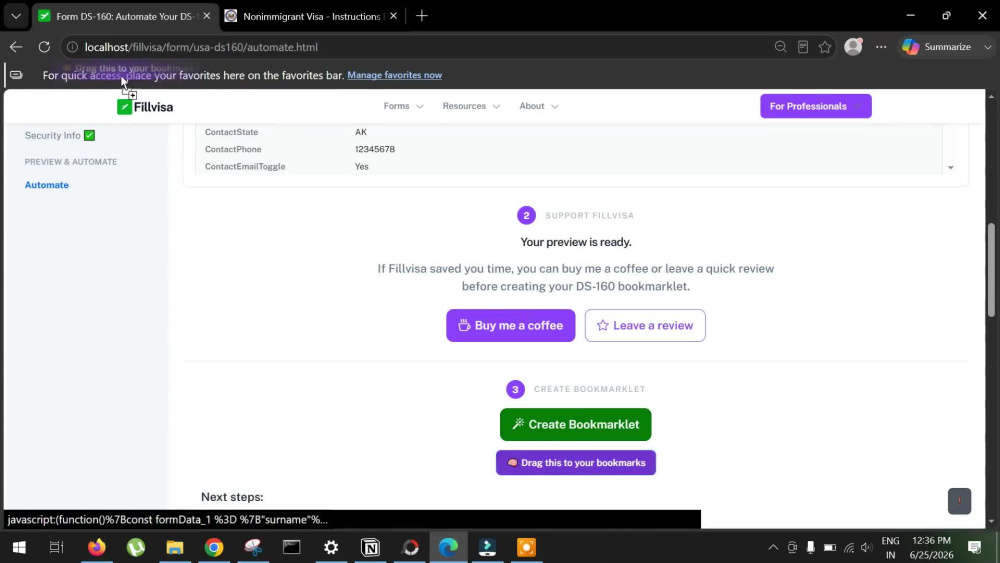The image size is (1000, 563).
Task: Click the ContactPhone value 12345678
Action: 375,149
